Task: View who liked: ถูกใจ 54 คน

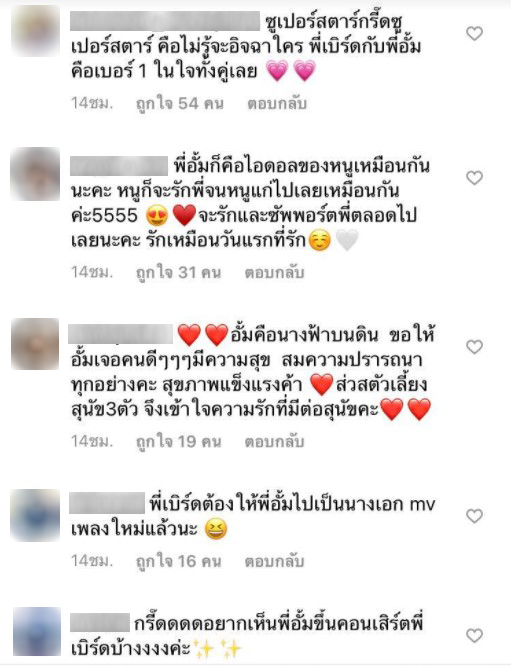Action: click(x=180, y=103)
